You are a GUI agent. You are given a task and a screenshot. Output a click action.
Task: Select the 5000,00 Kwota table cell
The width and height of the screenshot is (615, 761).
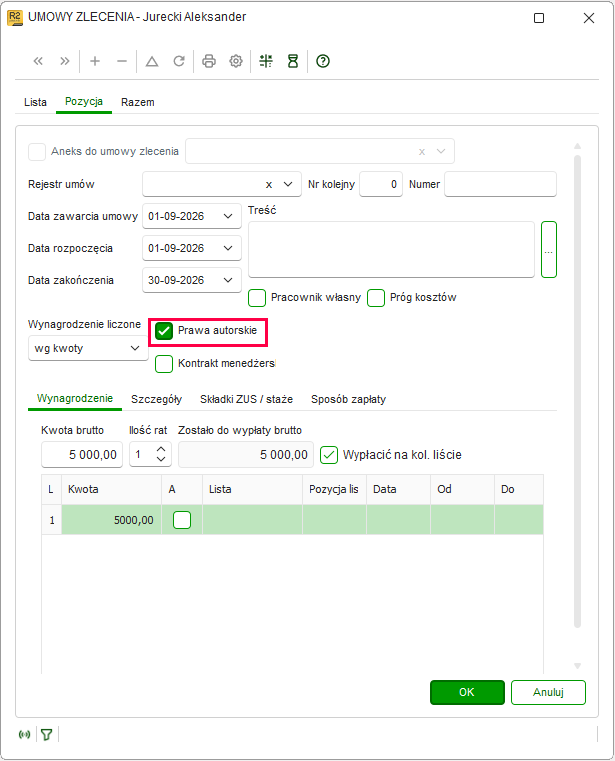[x=111, y=520]
